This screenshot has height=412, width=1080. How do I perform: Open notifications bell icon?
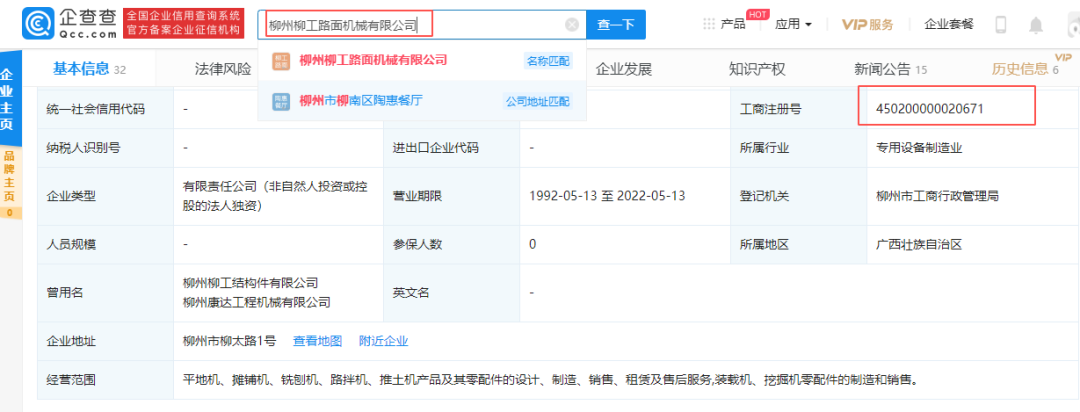click(1036, 25)
